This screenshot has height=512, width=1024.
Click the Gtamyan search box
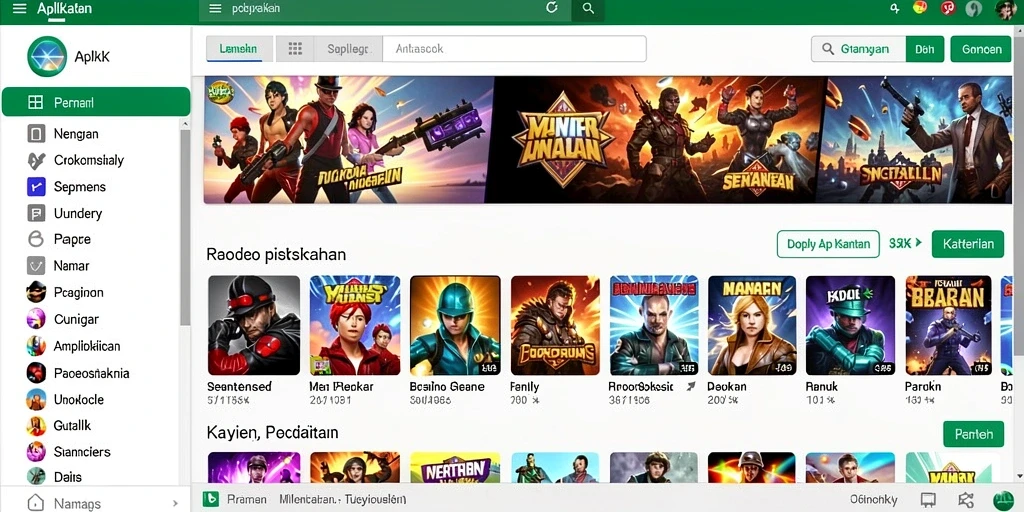859,49
